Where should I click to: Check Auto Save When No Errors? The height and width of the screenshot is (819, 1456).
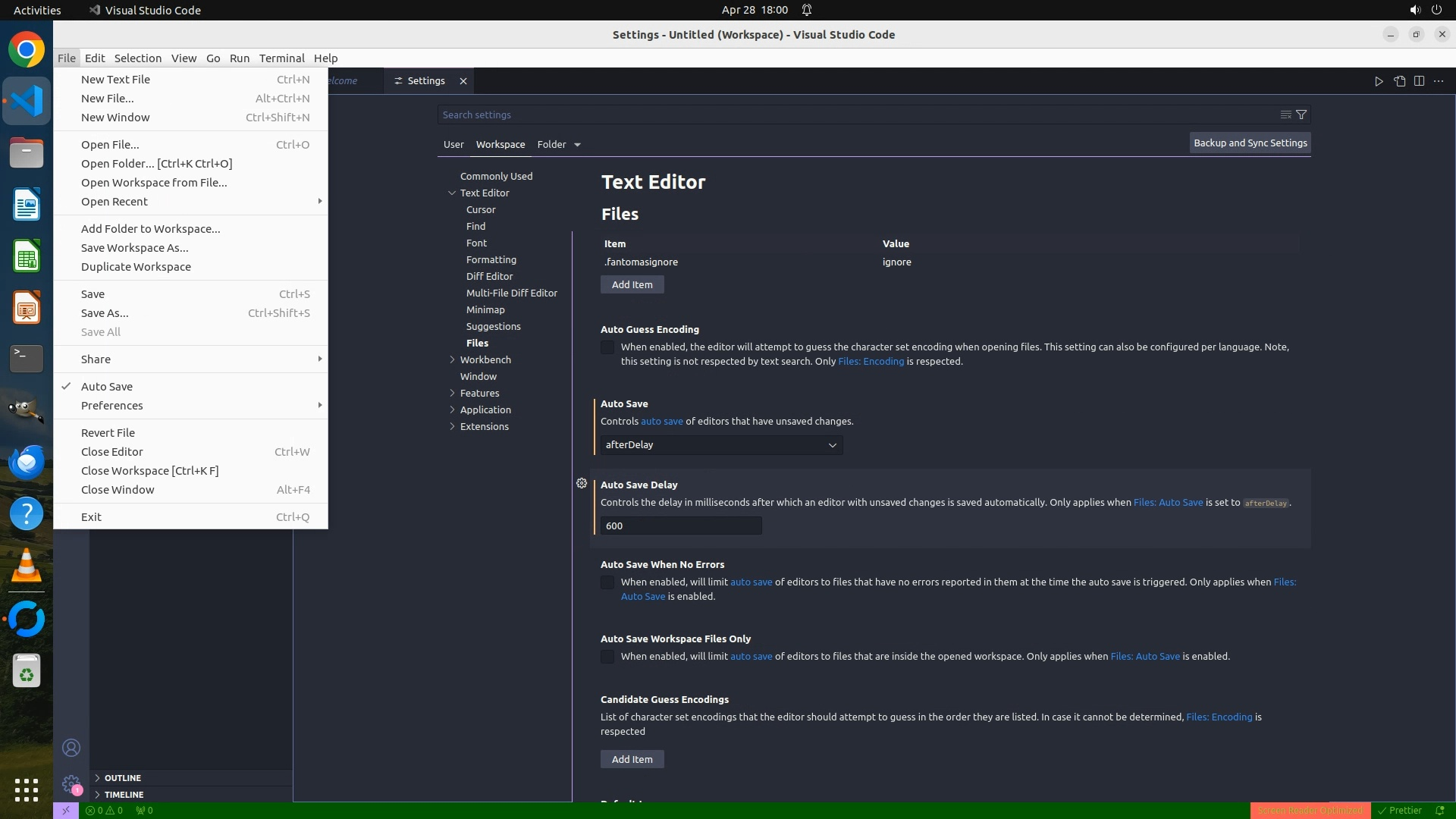tap(607, 583)
